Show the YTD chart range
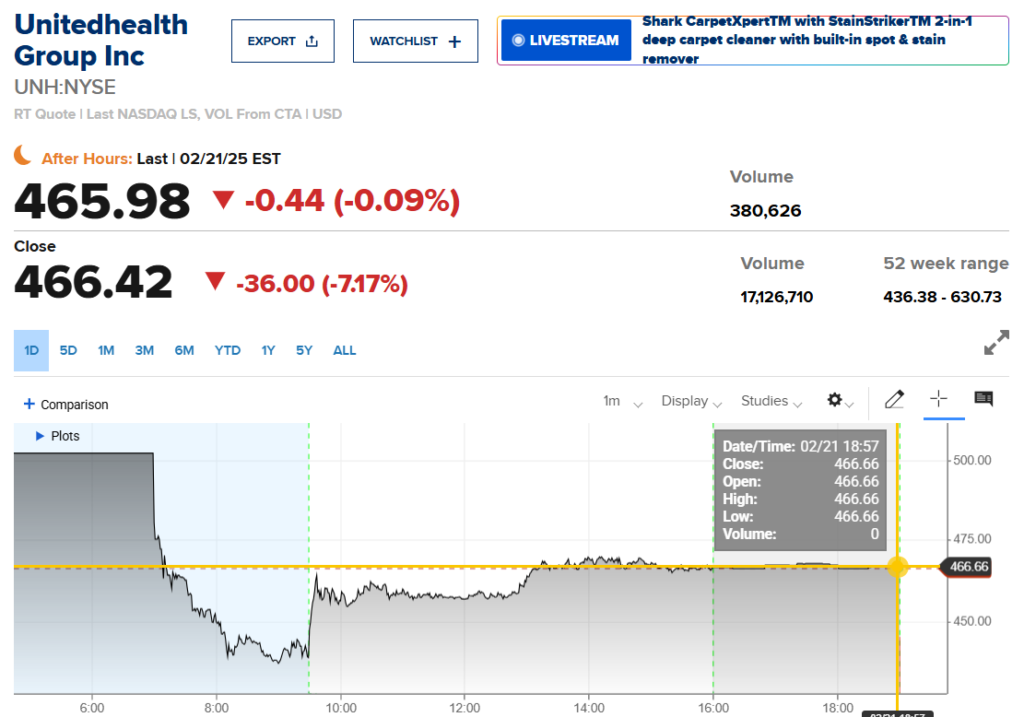 pos(227,351)
